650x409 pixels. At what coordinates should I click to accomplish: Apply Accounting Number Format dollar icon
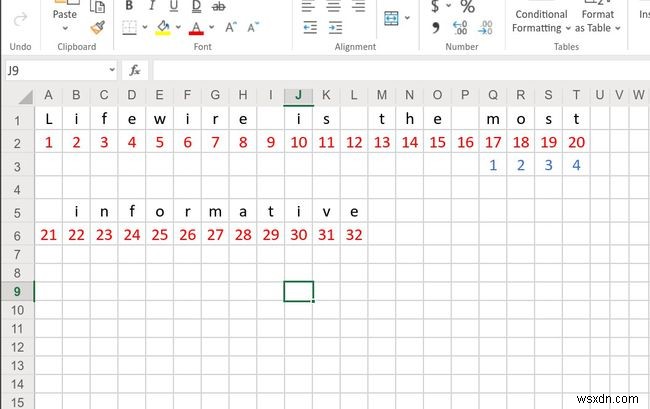(435, 6)
